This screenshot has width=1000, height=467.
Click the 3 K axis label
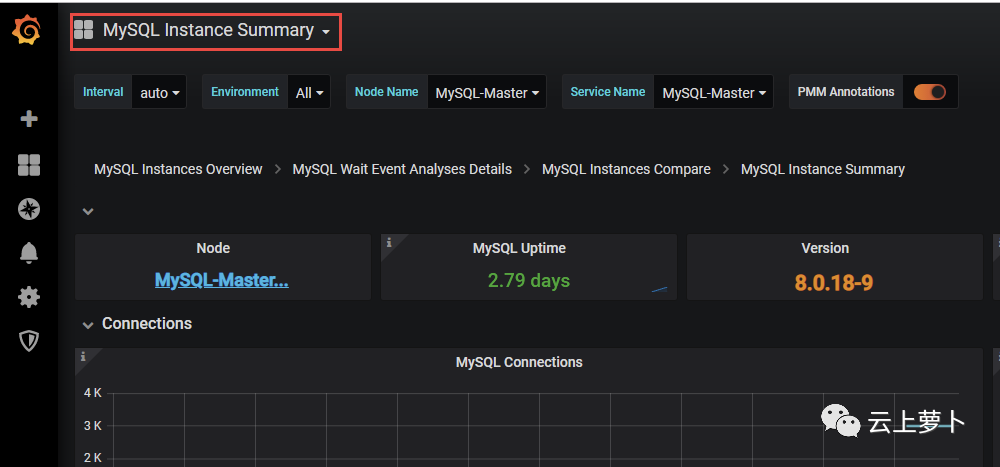tap(92, 426)
